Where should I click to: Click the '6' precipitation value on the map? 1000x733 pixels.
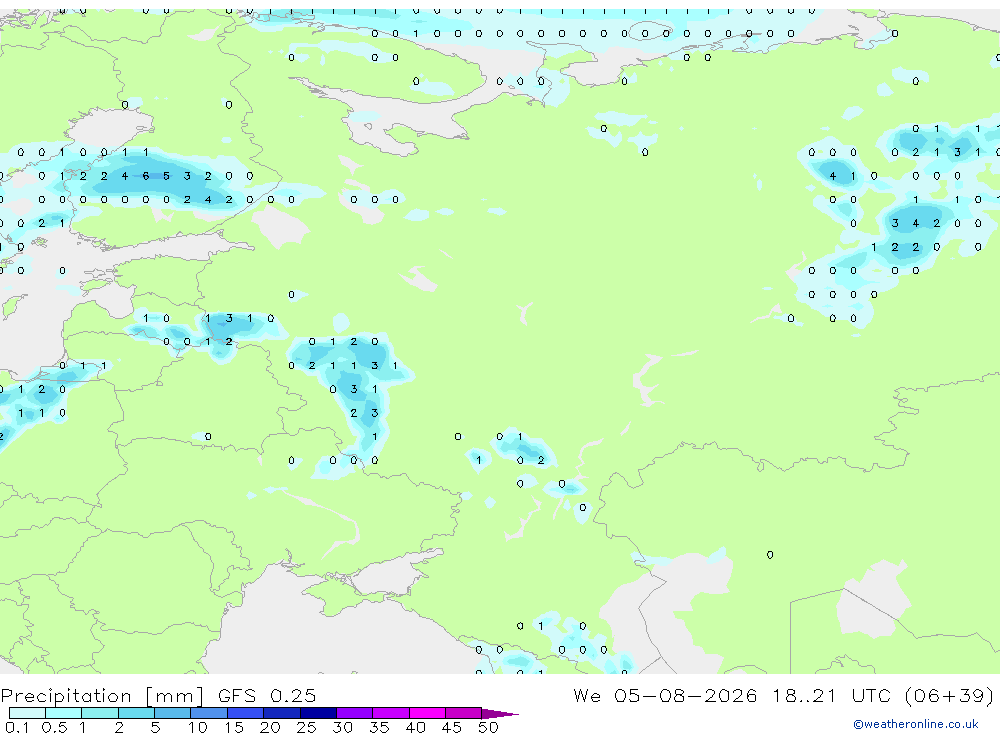(x=145, y=175)
